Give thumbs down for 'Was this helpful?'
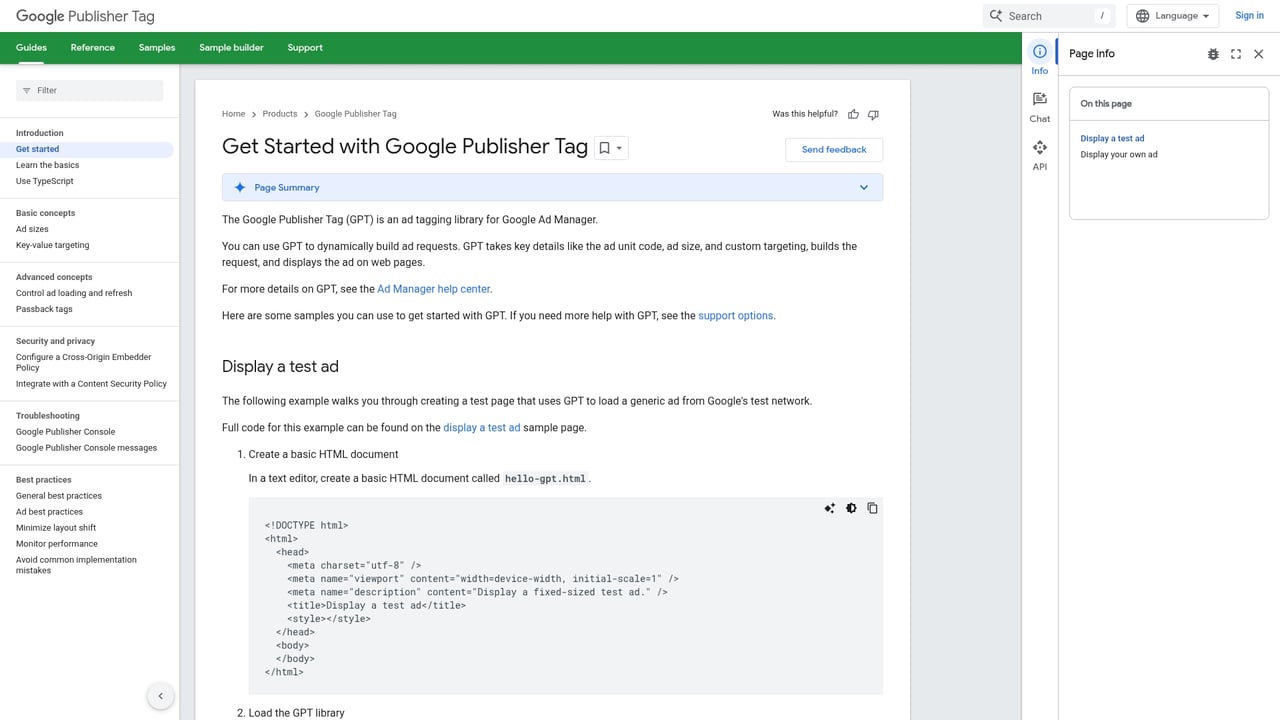 [872, 114]
